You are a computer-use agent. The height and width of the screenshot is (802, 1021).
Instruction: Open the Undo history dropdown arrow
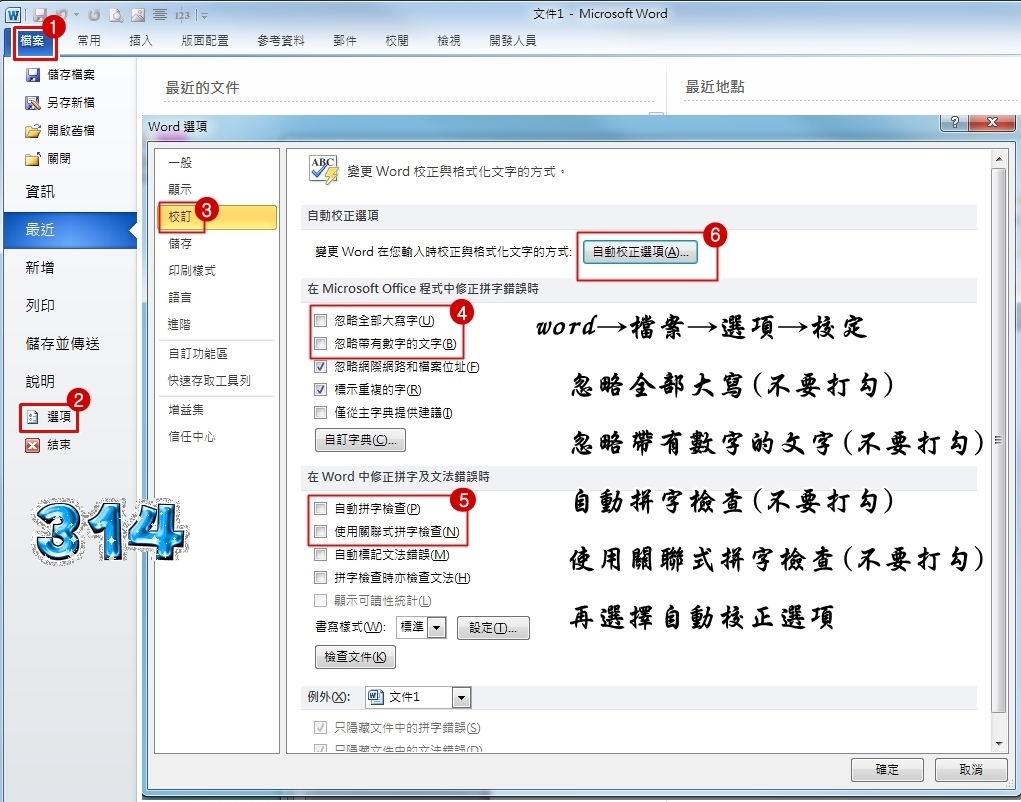pyautogui.click(x=76, y=14)
